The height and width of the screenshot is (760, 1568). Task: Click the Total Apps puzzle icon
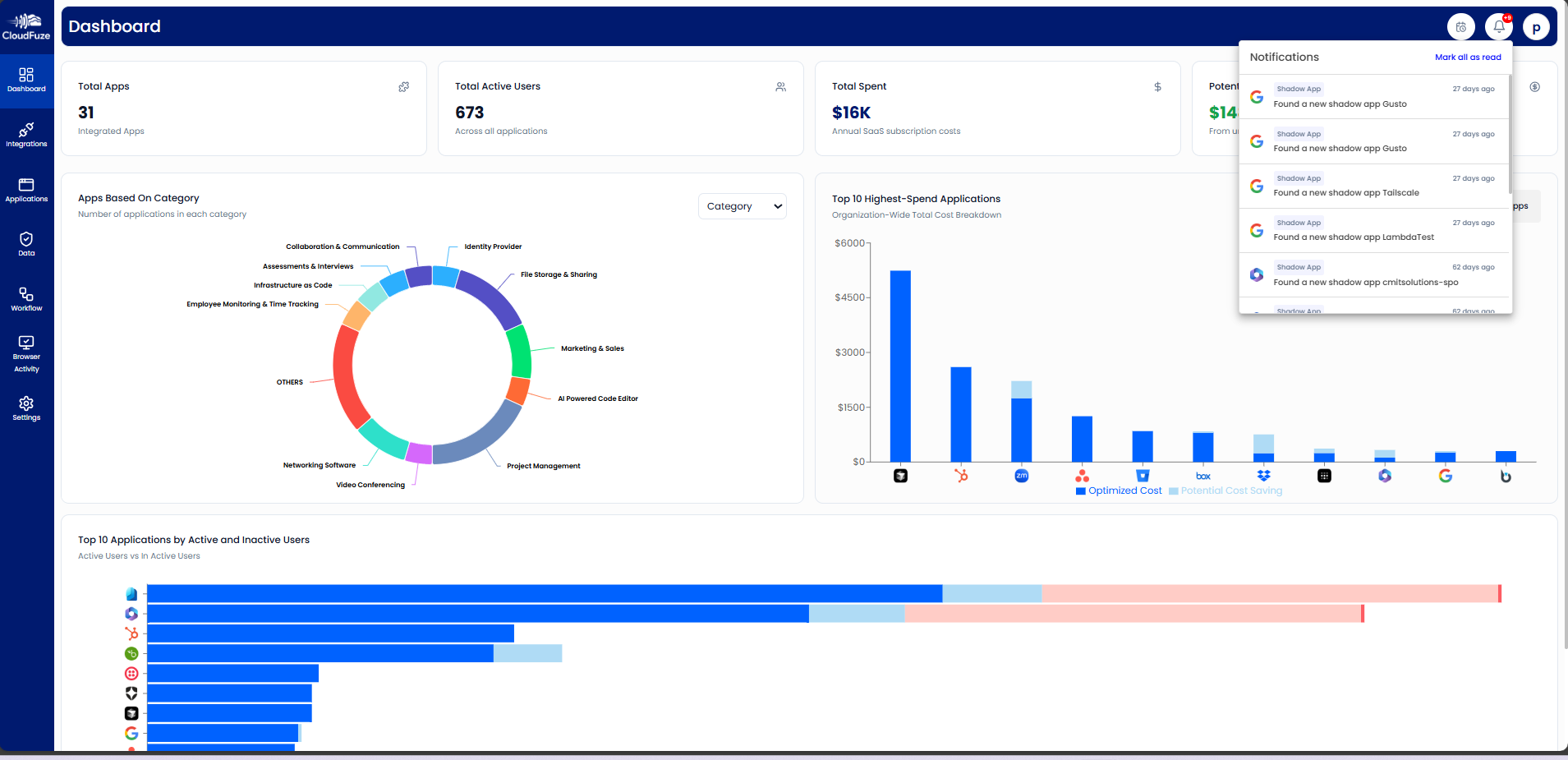[403, 87]
